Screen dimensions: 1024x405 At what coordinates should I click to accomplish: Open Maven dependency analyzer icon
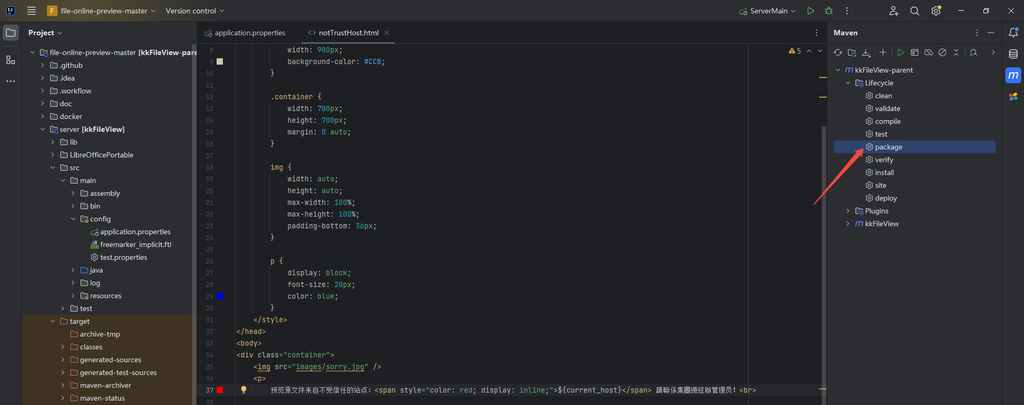click(x=974, y=52)
